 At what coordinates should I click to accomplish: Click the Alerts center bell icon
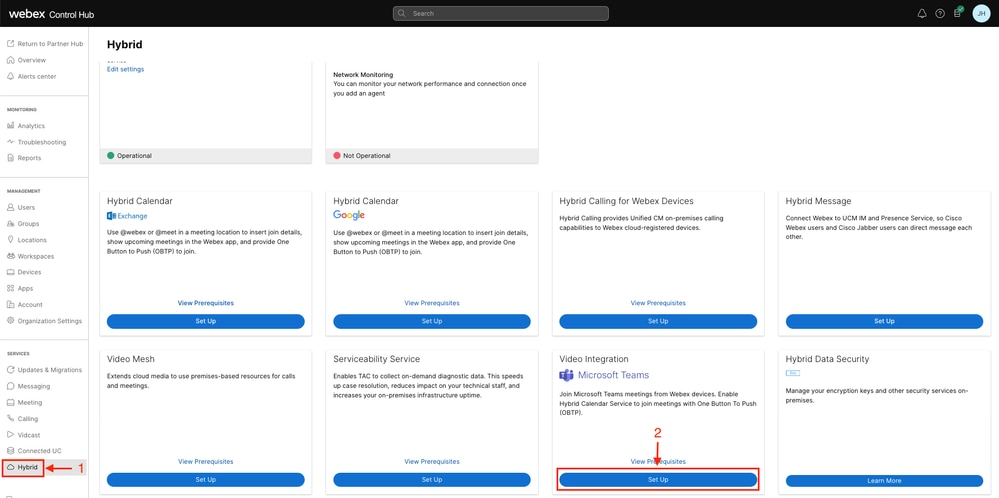coord(10,76)
